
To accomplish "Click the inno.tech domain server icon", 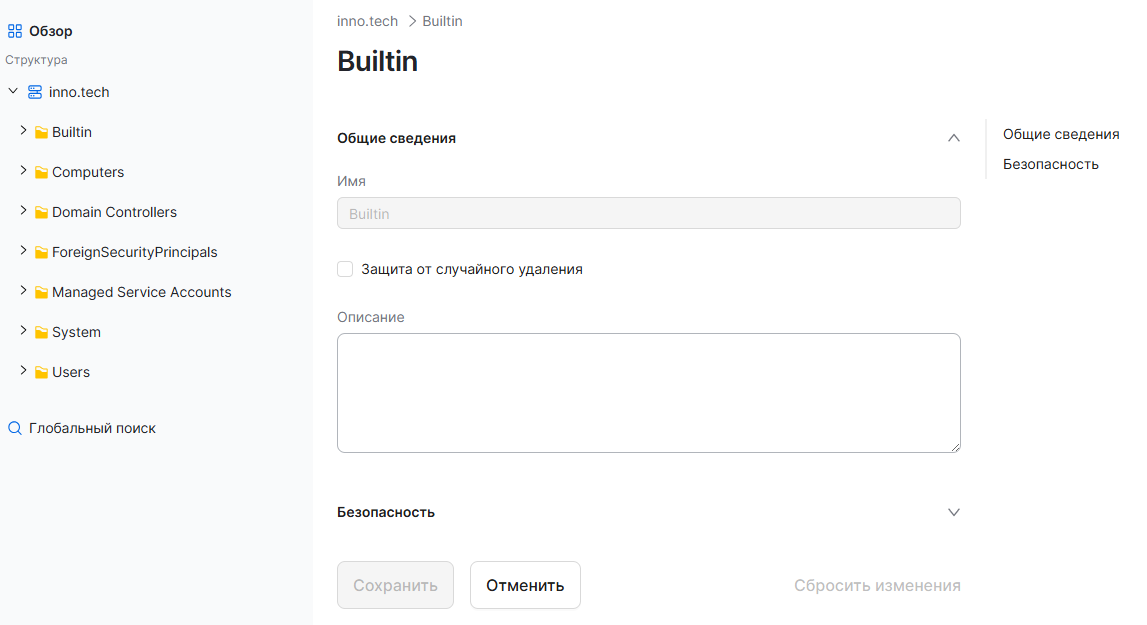I will point(35,92).
